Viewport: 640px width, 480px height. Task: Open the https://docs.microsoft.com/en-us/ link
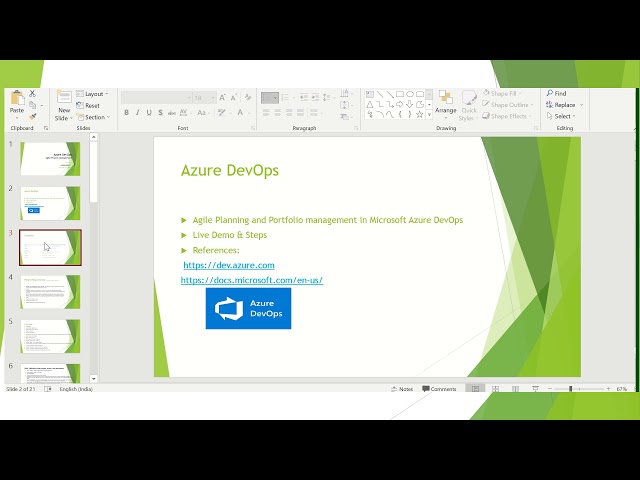[x=252, y=280]
